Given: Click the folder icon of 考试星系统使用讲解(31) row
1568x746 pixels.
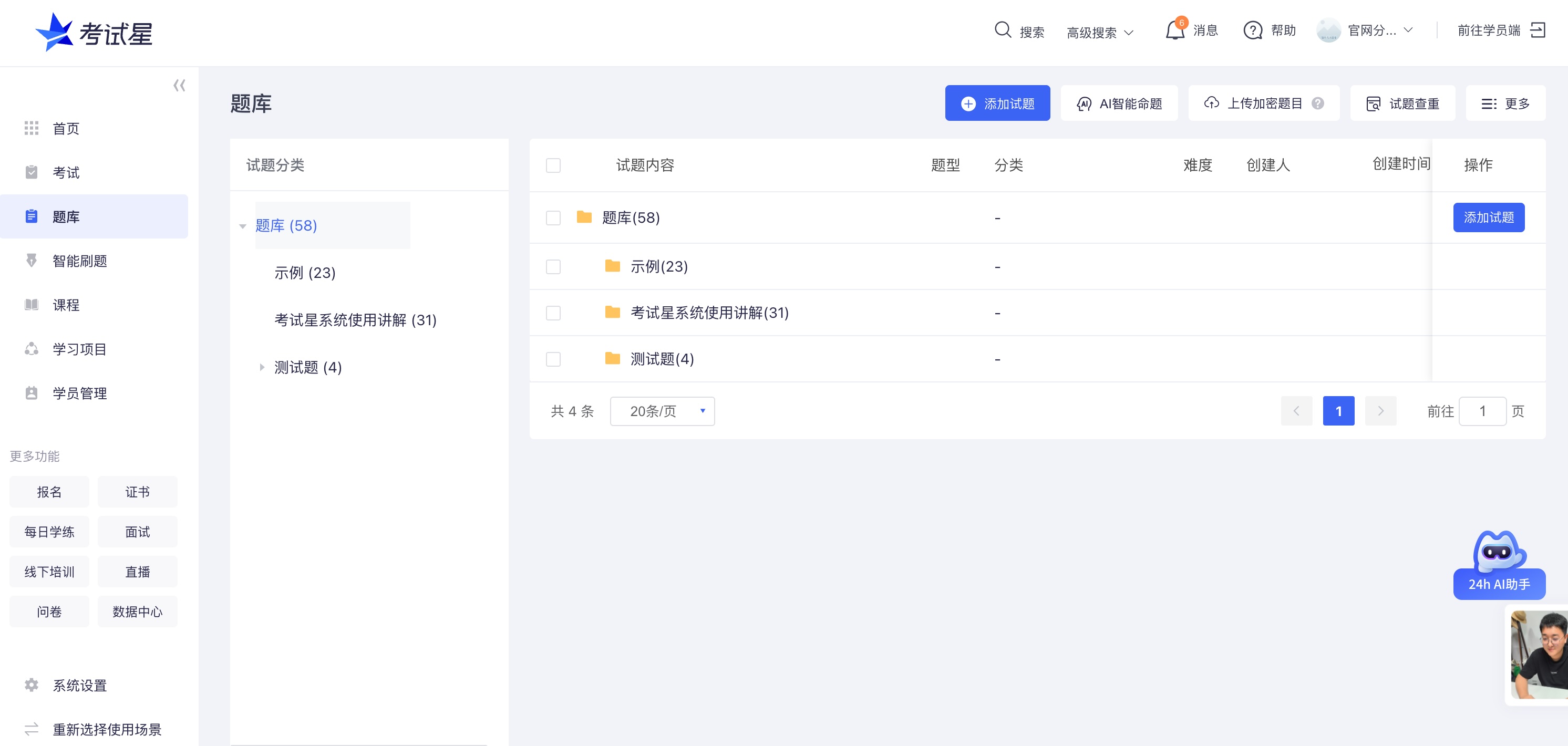Looking at the screenshot, I should (x=612, y=312).
